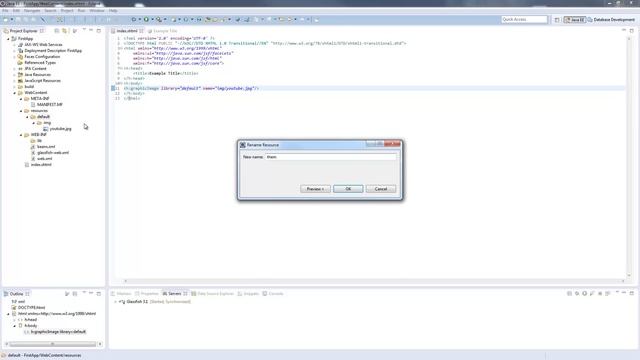Click Cancel in Rename Resource dialog
640x360 pixels.
(x=380, y=189)
